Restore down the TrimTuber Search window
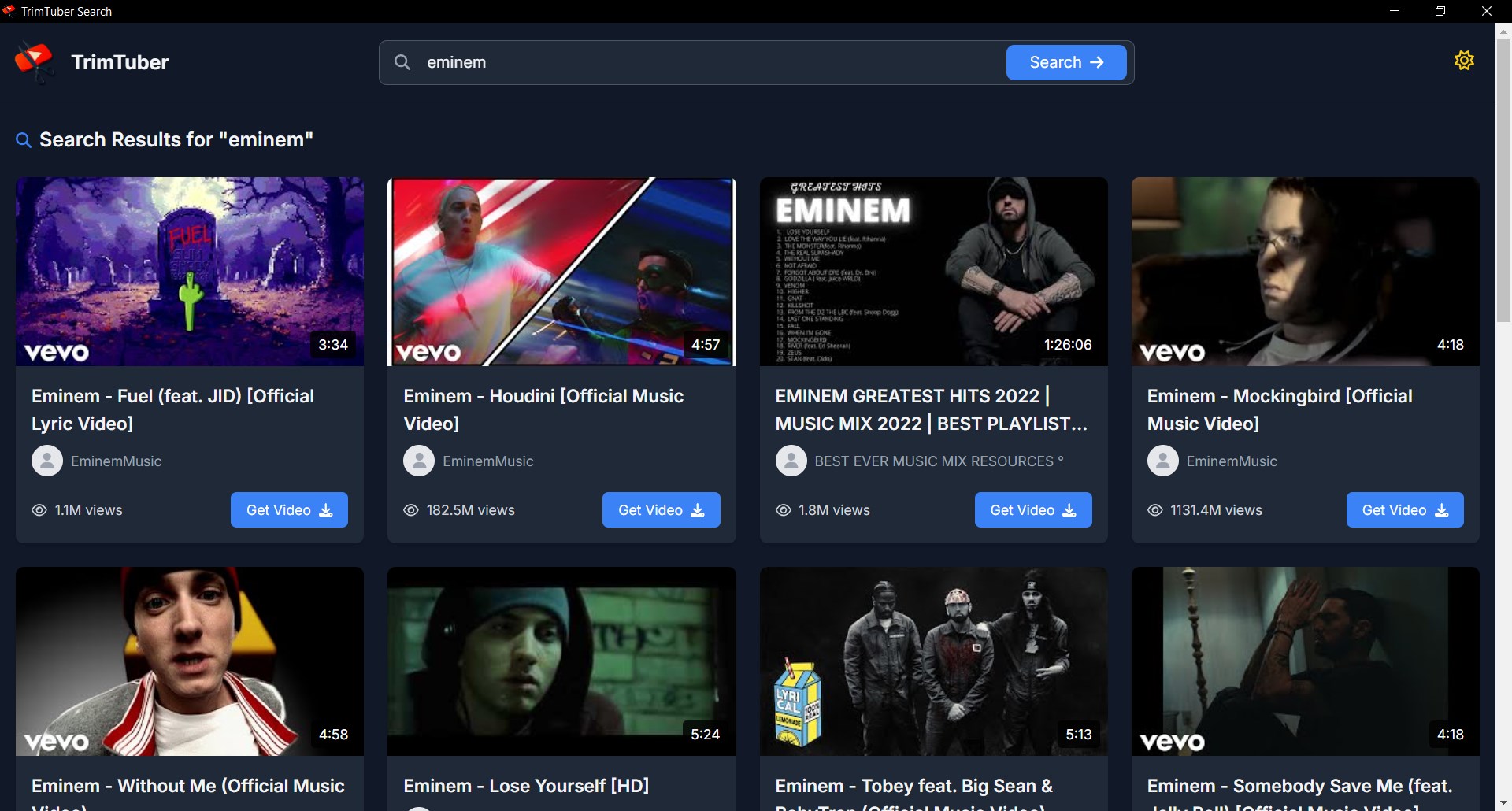 point(1440,11)
